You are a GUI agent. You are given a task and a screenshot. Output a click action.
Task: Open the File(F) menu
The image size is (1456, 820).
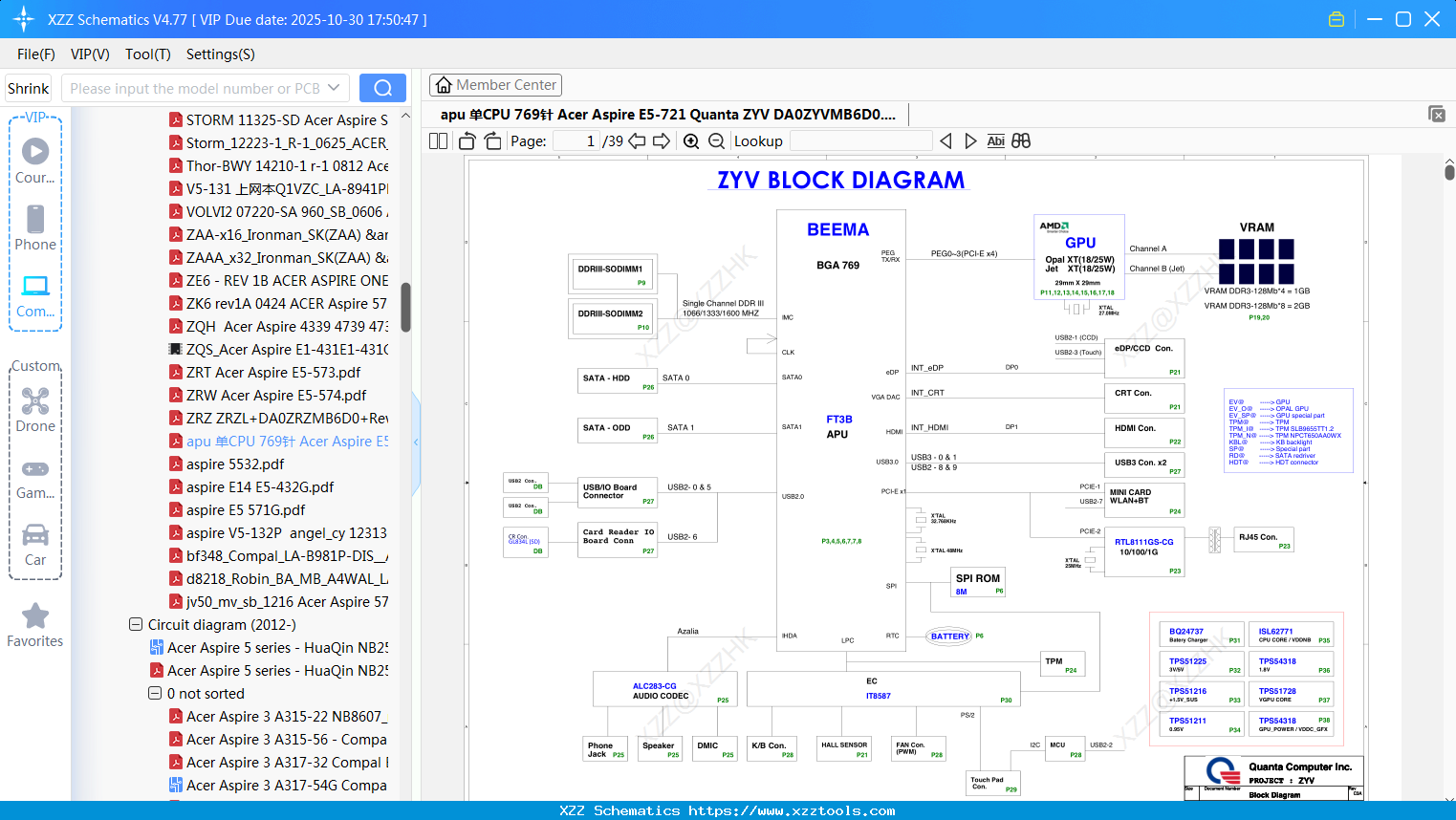36,54
